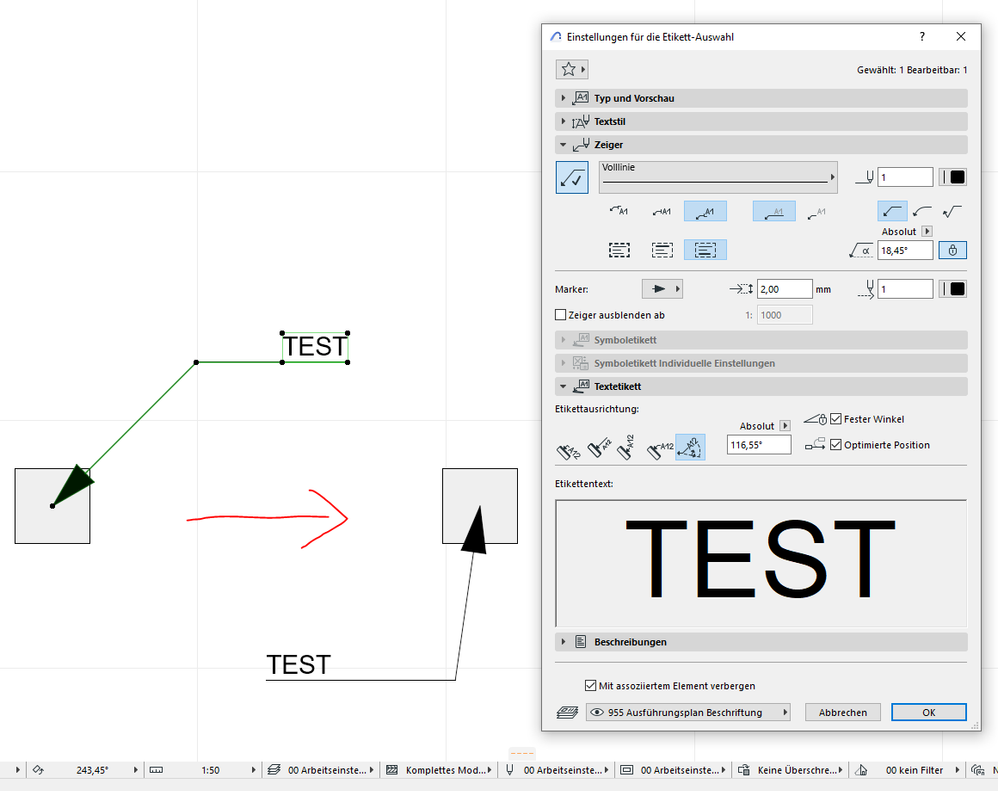Click the marker pen number field
Viewport: 998px width, 791px height.
click(x=905, y=289)
